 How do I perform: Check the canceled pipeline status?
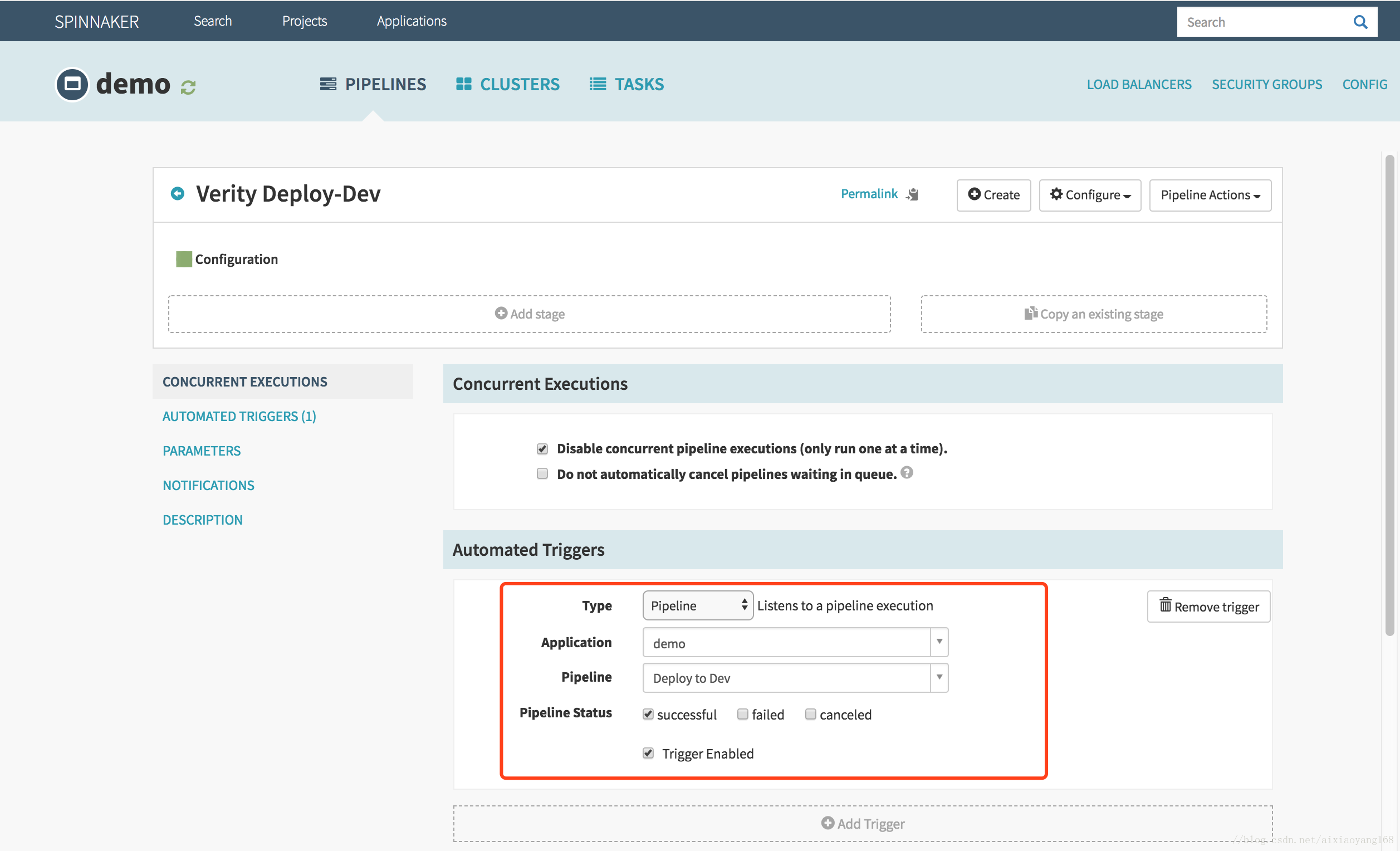[x=811, y=714]
